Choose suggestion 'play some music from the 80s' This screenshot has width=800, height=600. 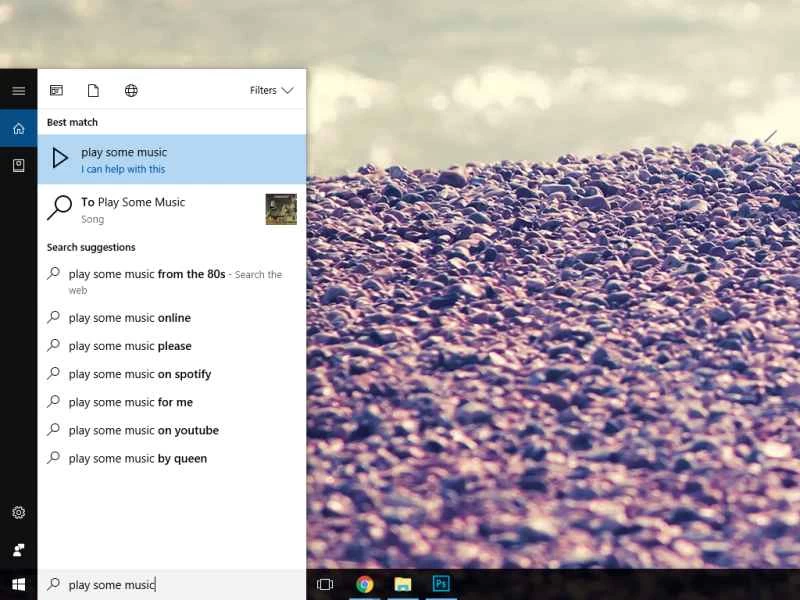pos(147,274)
